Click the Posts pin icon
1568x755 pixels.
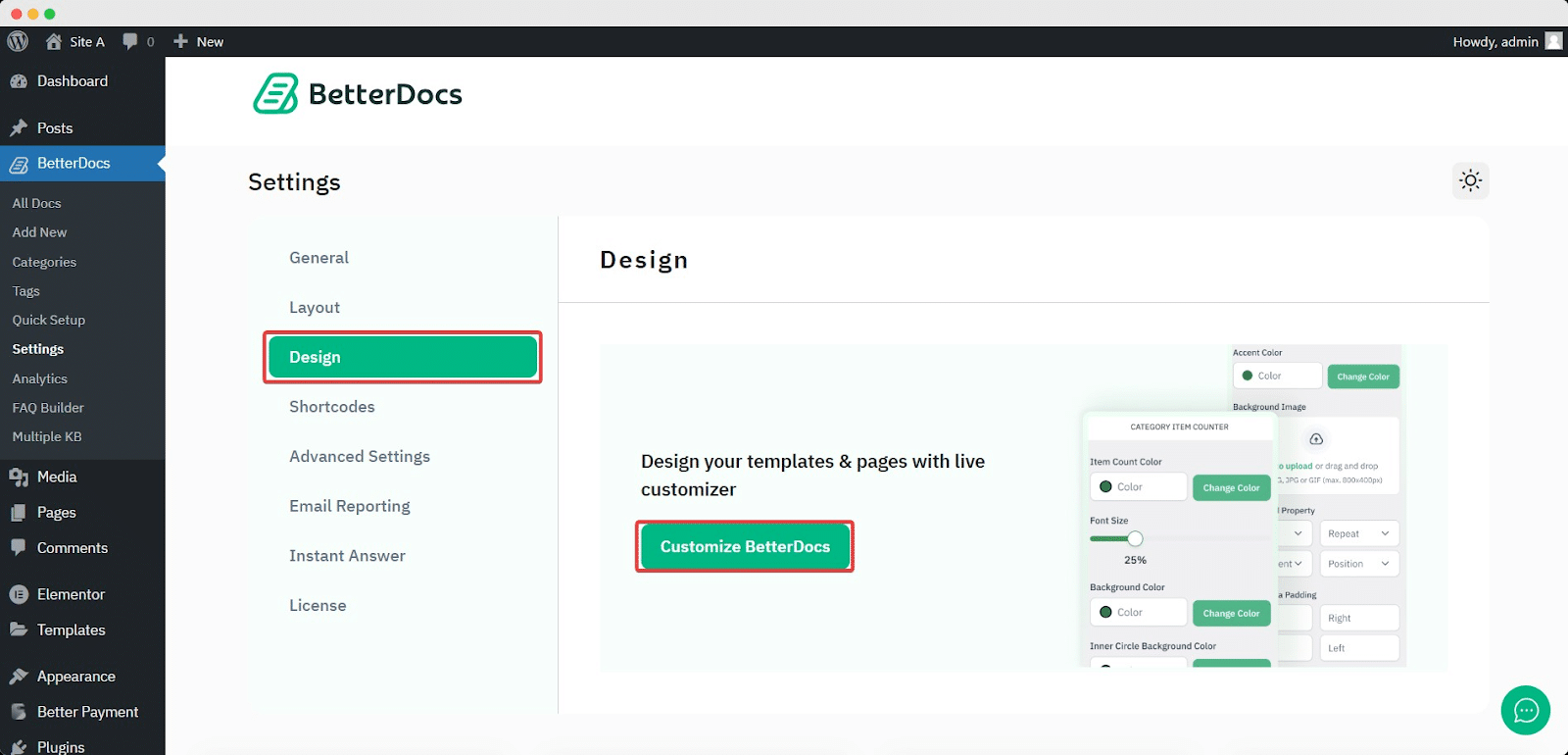pos(19,128)
